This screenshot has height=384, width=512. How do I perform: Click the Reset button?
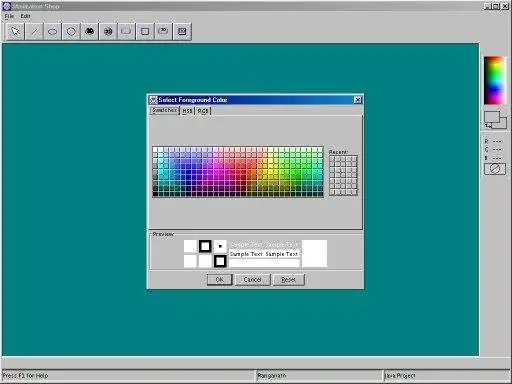coord(289,280)
